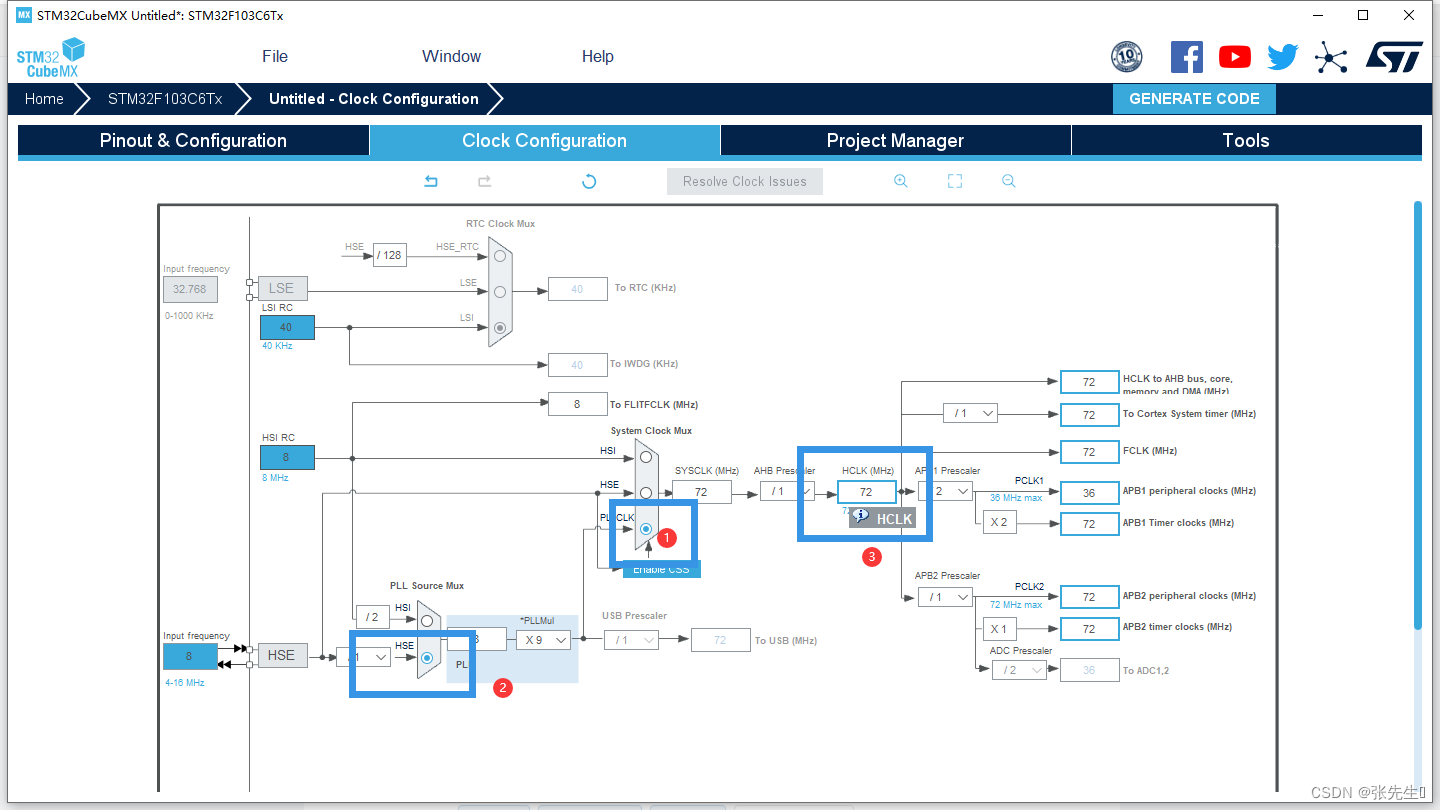Zoom in on the clock diagram
This screenshot has height=810, width=1440.
click(901, 181)
